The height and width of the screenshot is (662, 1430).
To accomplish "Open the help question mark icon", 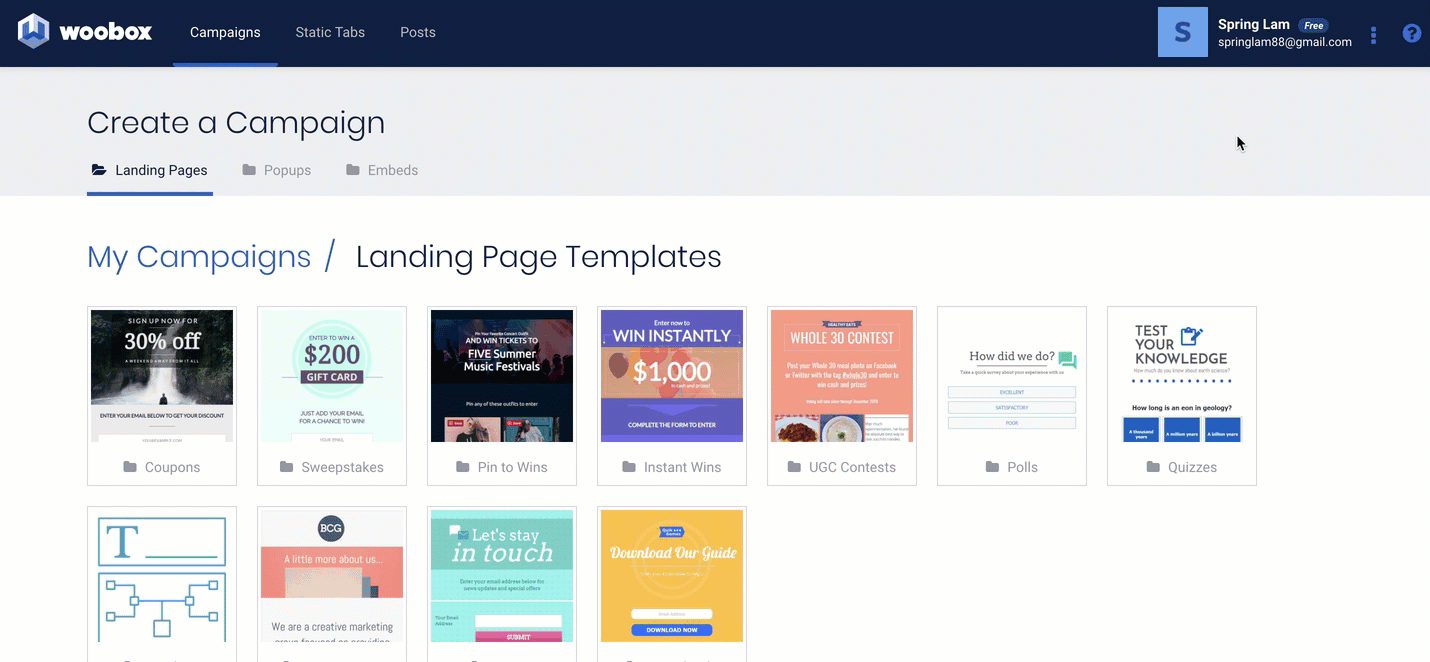I will (1411, 33).
